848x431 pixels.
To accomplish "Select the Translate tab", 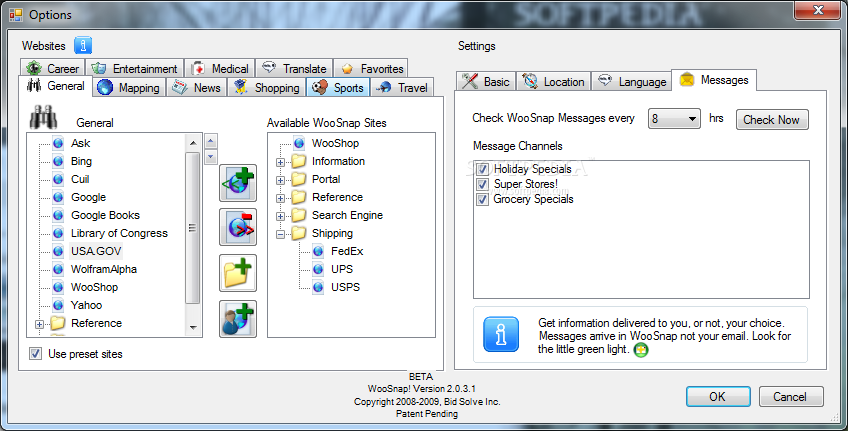I will click(294, 69).
